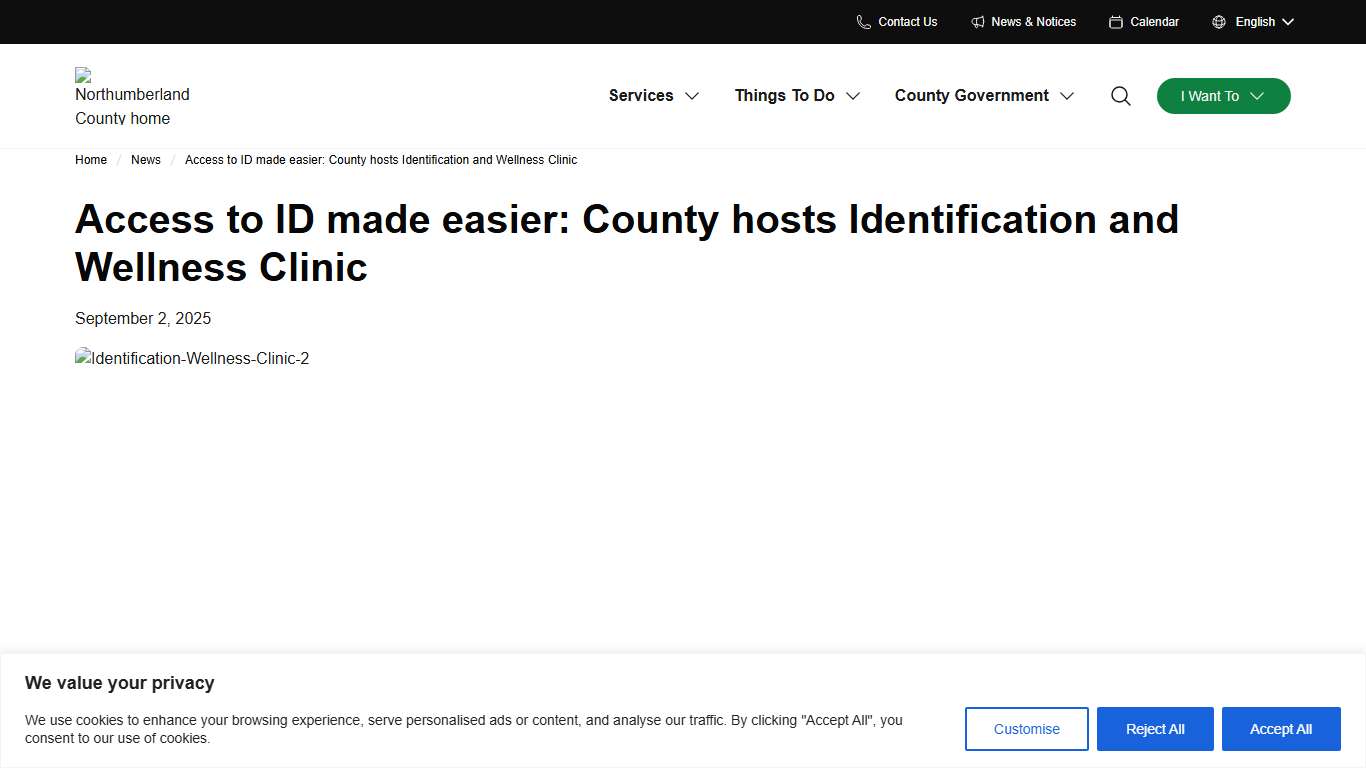Select the calendar icon in the top bar

(x=1116, y=22)
